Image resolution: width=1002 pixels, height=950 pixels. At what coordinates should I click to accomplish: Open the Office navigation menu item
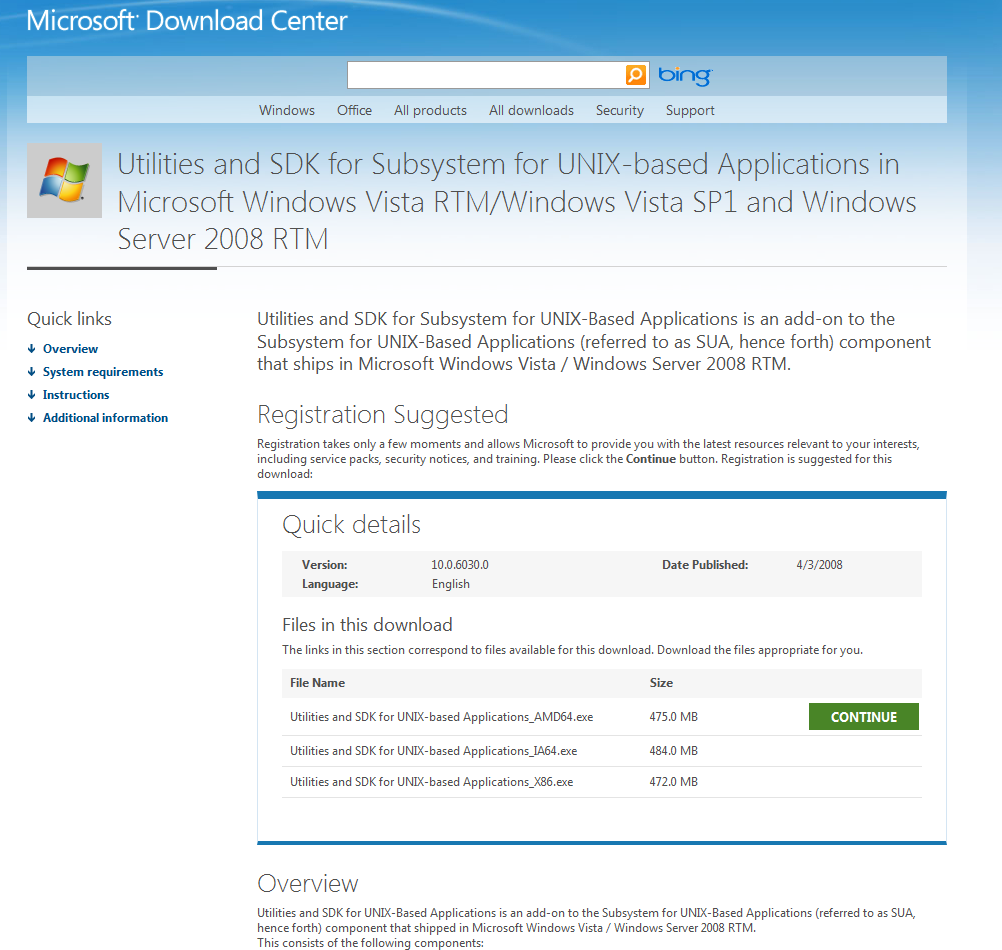(354, 111)
